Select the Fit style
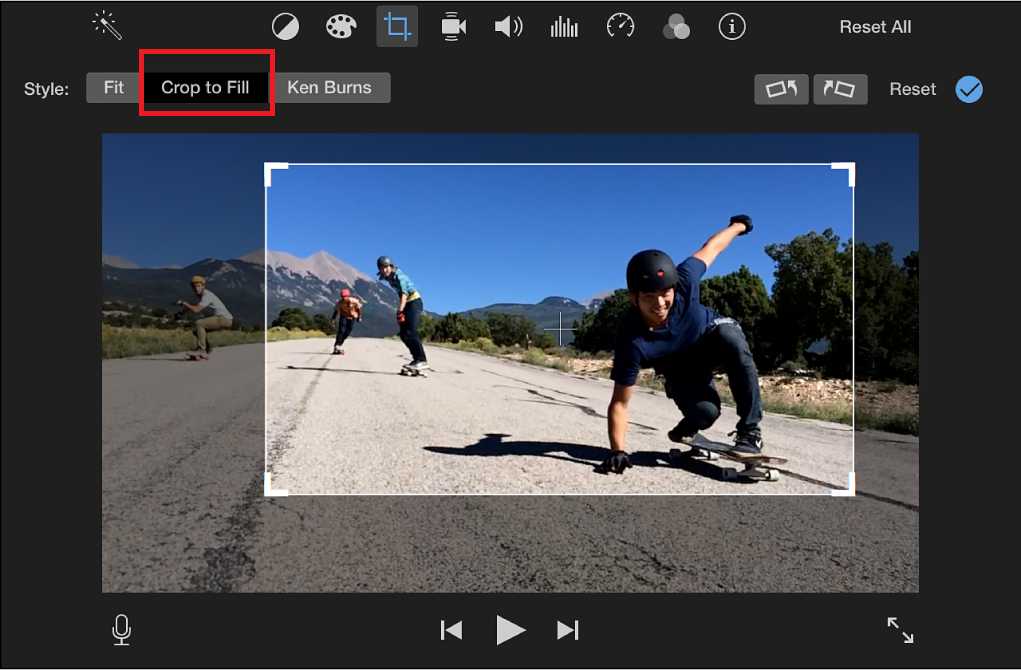This screenshot has height=670, width=1021. coord(113,87)
